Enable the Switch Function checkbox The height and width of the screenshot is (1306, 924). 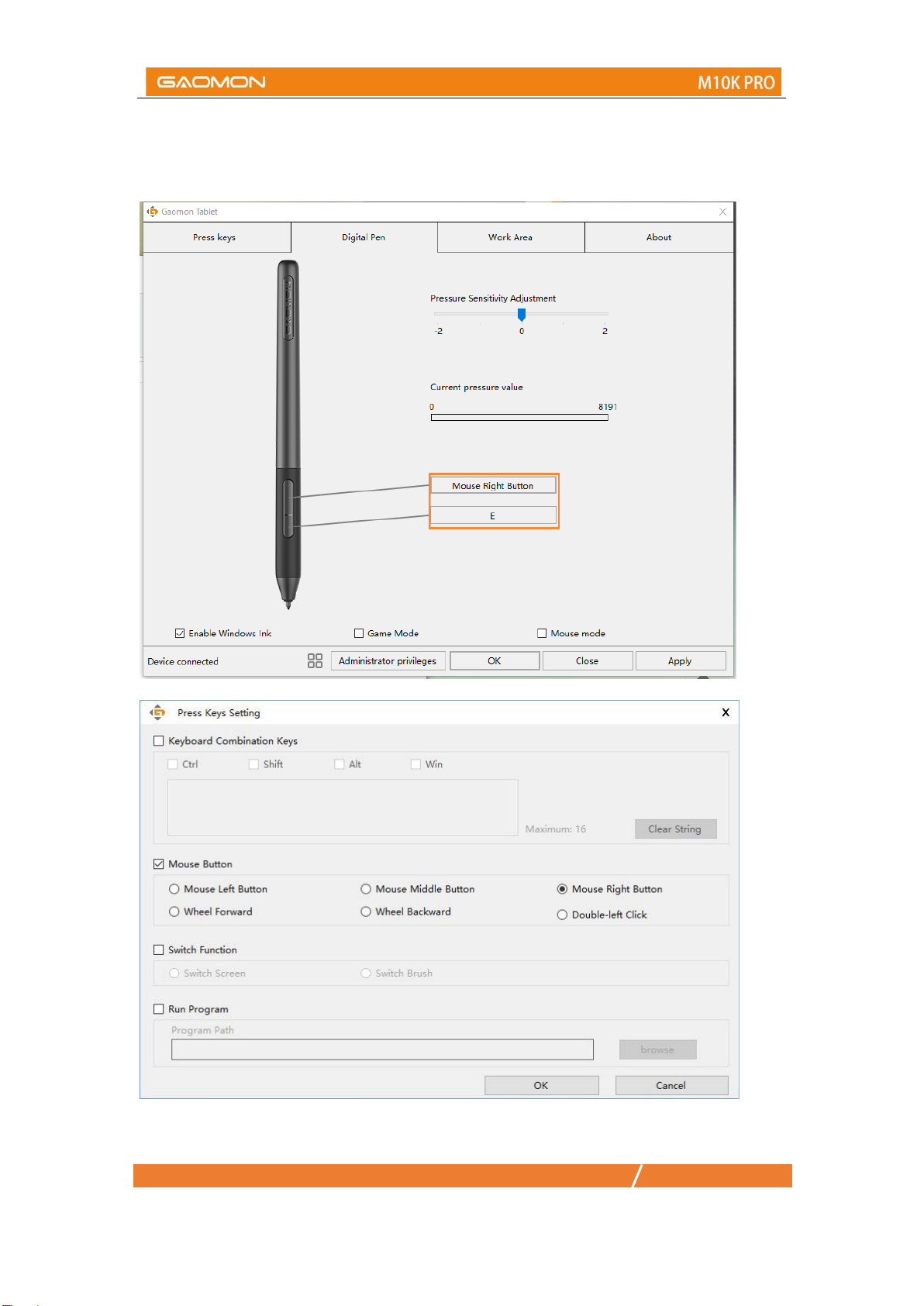coord(159,949)
